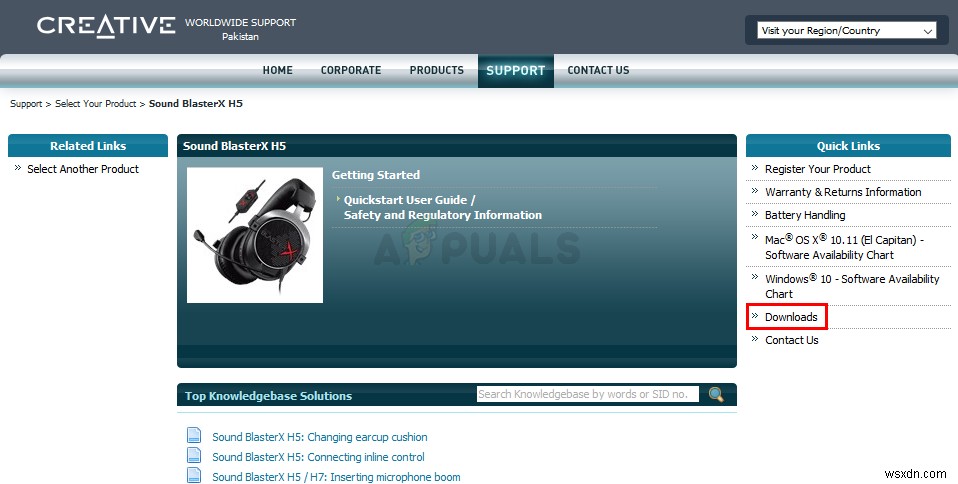Click the Quick Links panel header

point(848,146)
